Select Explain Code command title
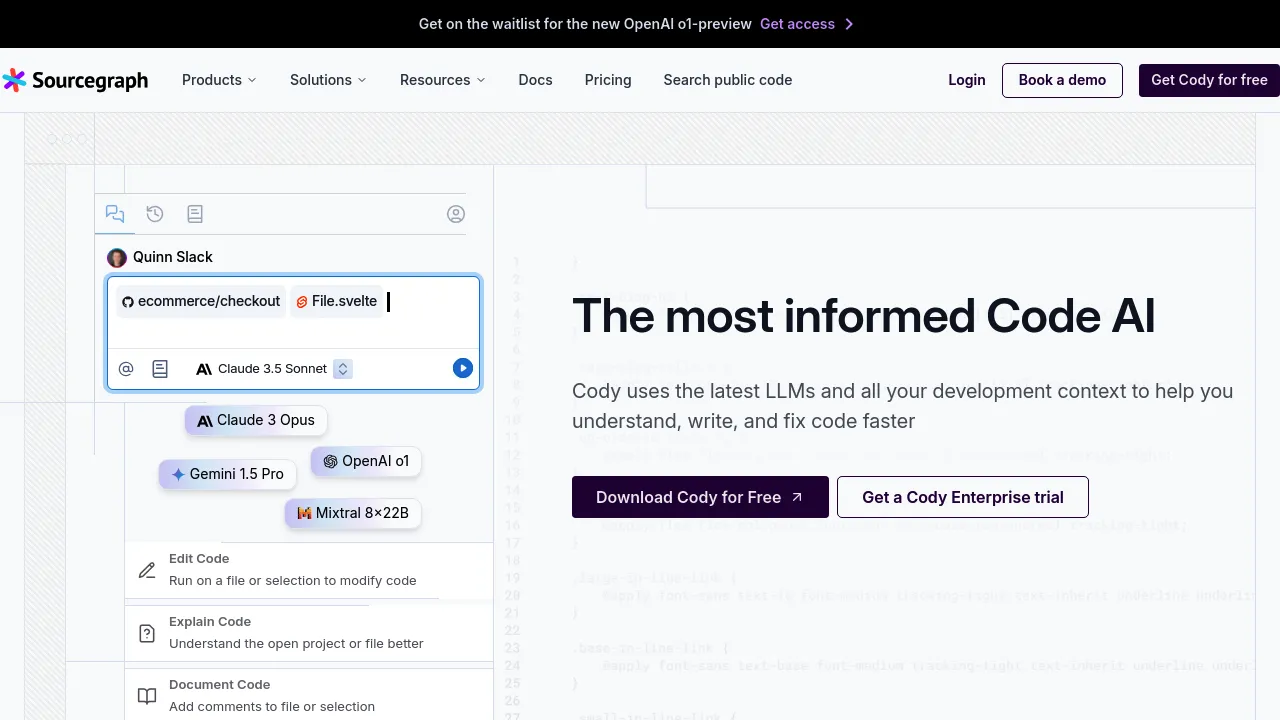The width and height of the screenshot is (1280, 720). point(210,622)
